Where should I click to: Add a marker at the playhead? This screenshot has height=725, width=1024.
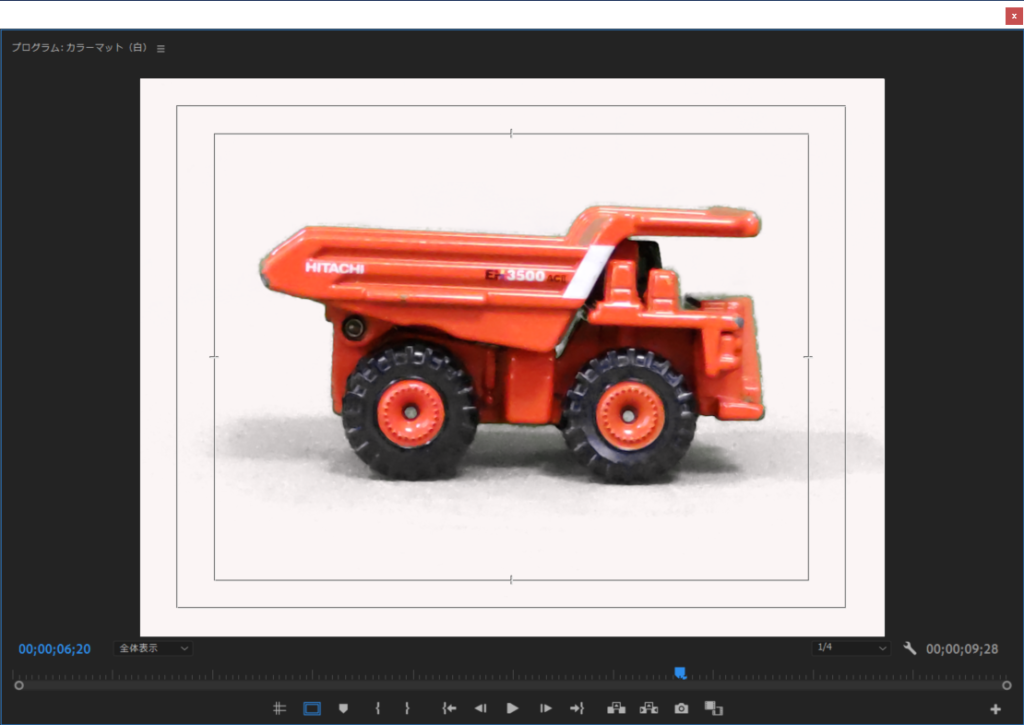(x=344, y=708)
